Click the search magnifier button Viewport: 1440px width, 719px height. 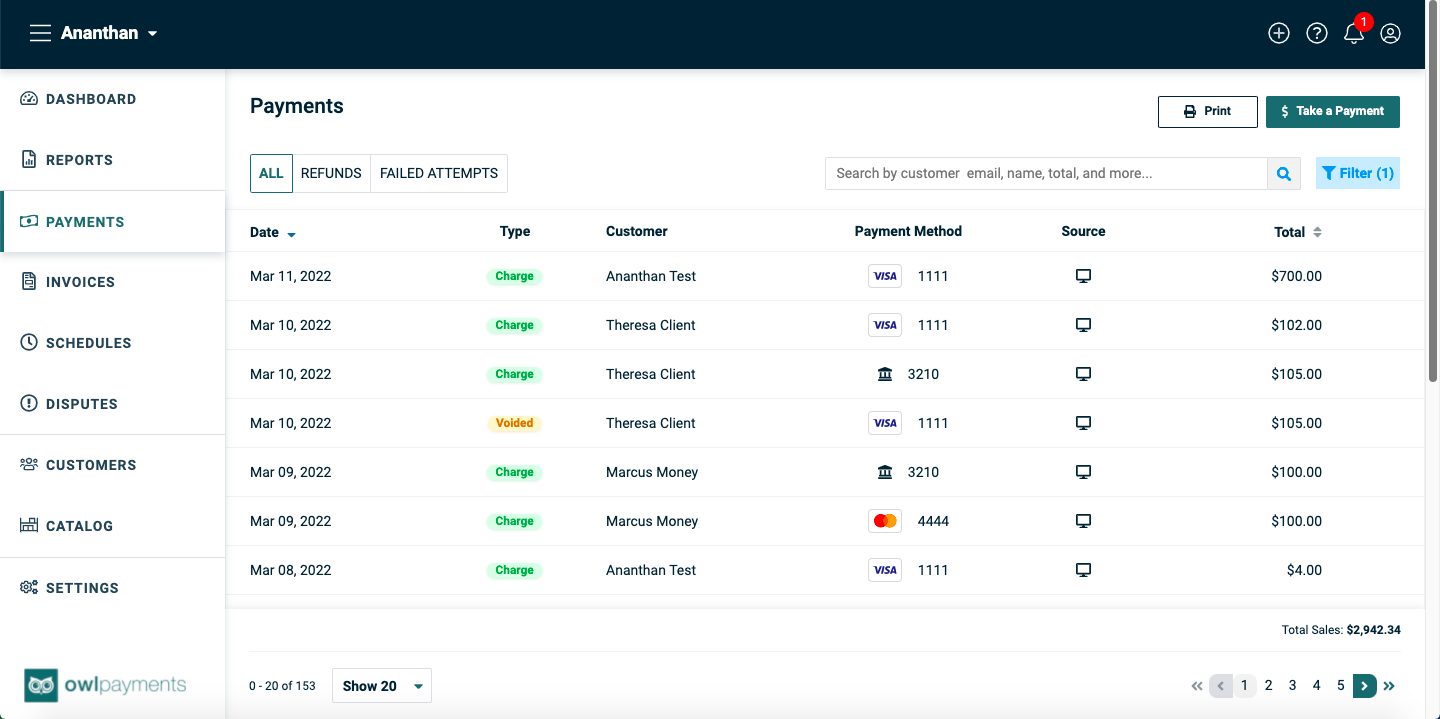[x=1284, y=173]
